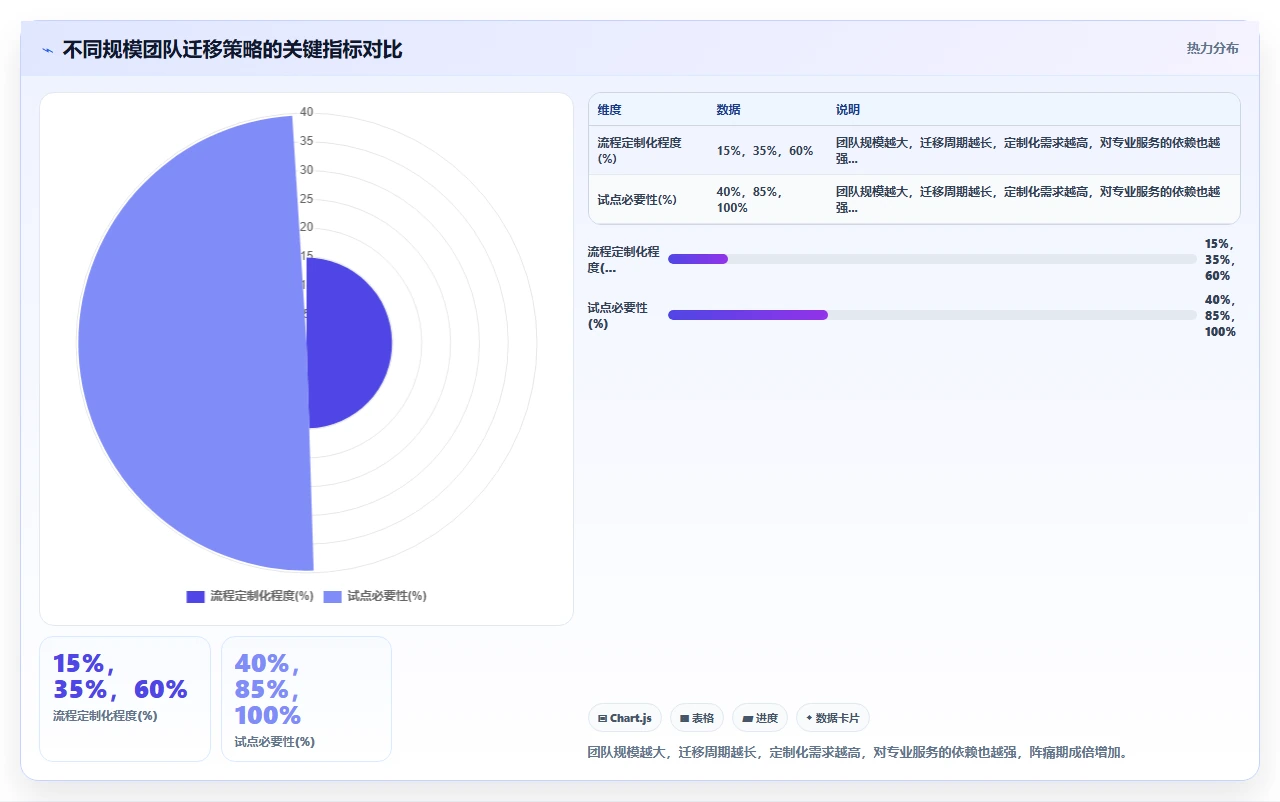1280x802 pixels.
Task: Click the 维度 column header
Action: (x=610, y=110)
